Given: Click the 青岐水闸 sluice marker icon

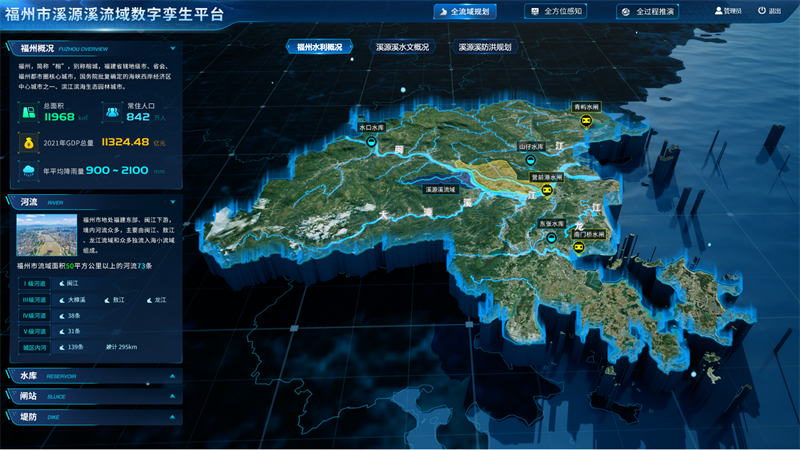Looking at the screenshot, I should pyautogui.click(x=587, y=121).
